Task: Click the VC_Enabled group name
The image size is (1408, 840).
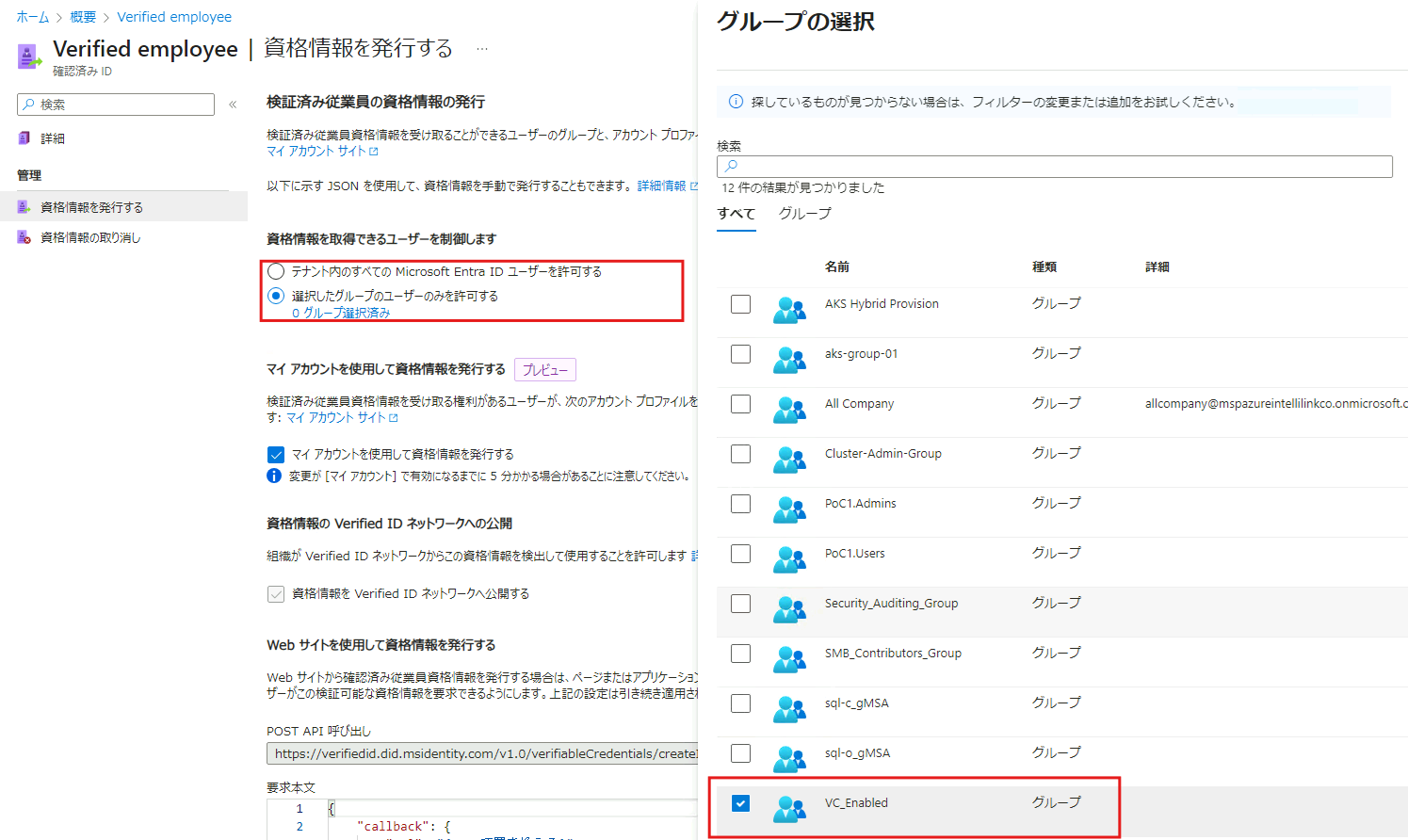Action: (x=856, y=802)
